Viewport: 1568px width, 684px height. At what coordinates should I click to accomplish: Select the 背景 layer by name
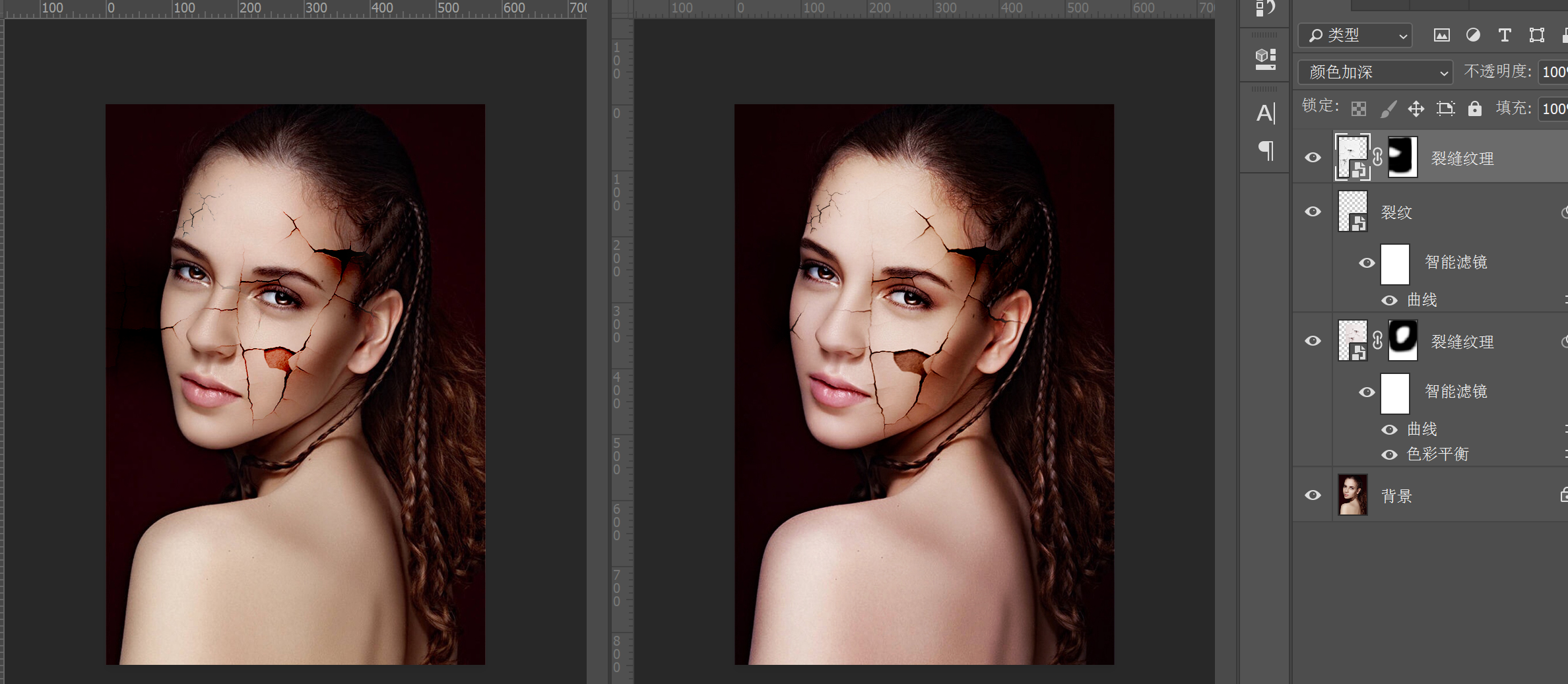point(1396,496)
